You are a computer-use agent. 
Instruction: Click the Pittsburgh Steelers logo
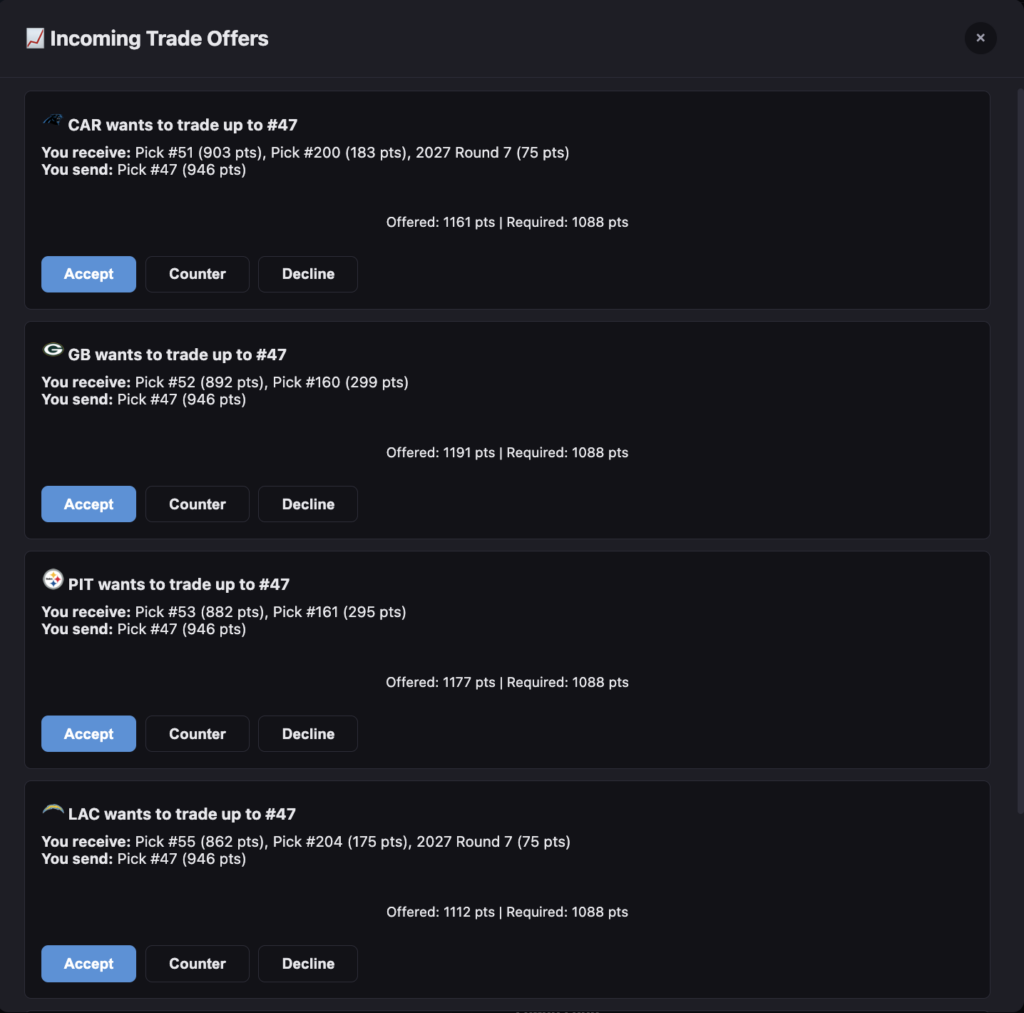click(53, 580)
